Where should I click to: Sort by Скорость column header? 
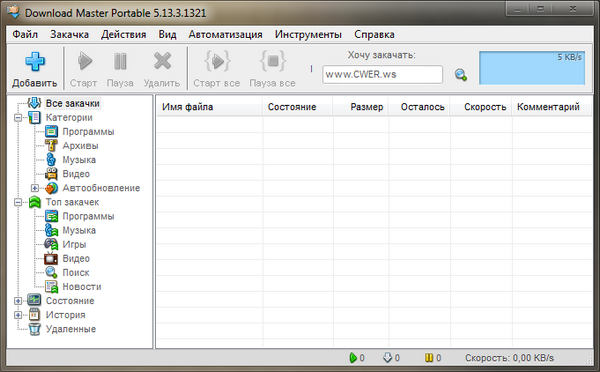(x=481, y=107)
